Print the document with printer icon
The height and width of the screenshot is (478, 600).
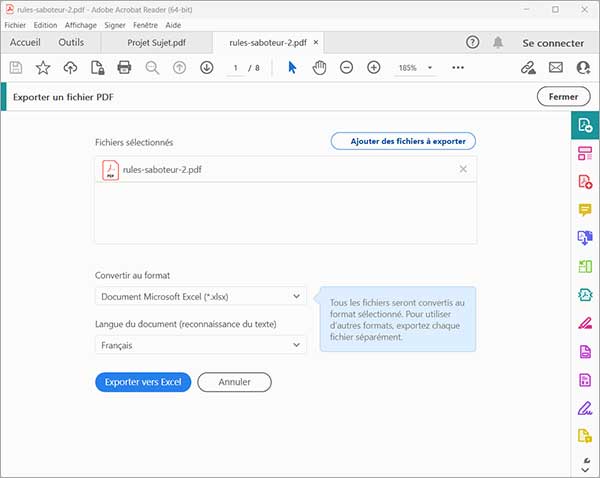coord(124,68)
